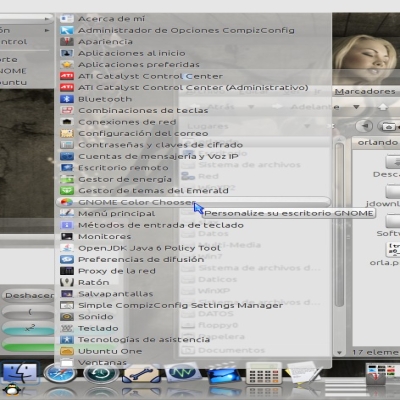Click the OpenJDK Java 6 Policy Tool icon

(67, 248)
